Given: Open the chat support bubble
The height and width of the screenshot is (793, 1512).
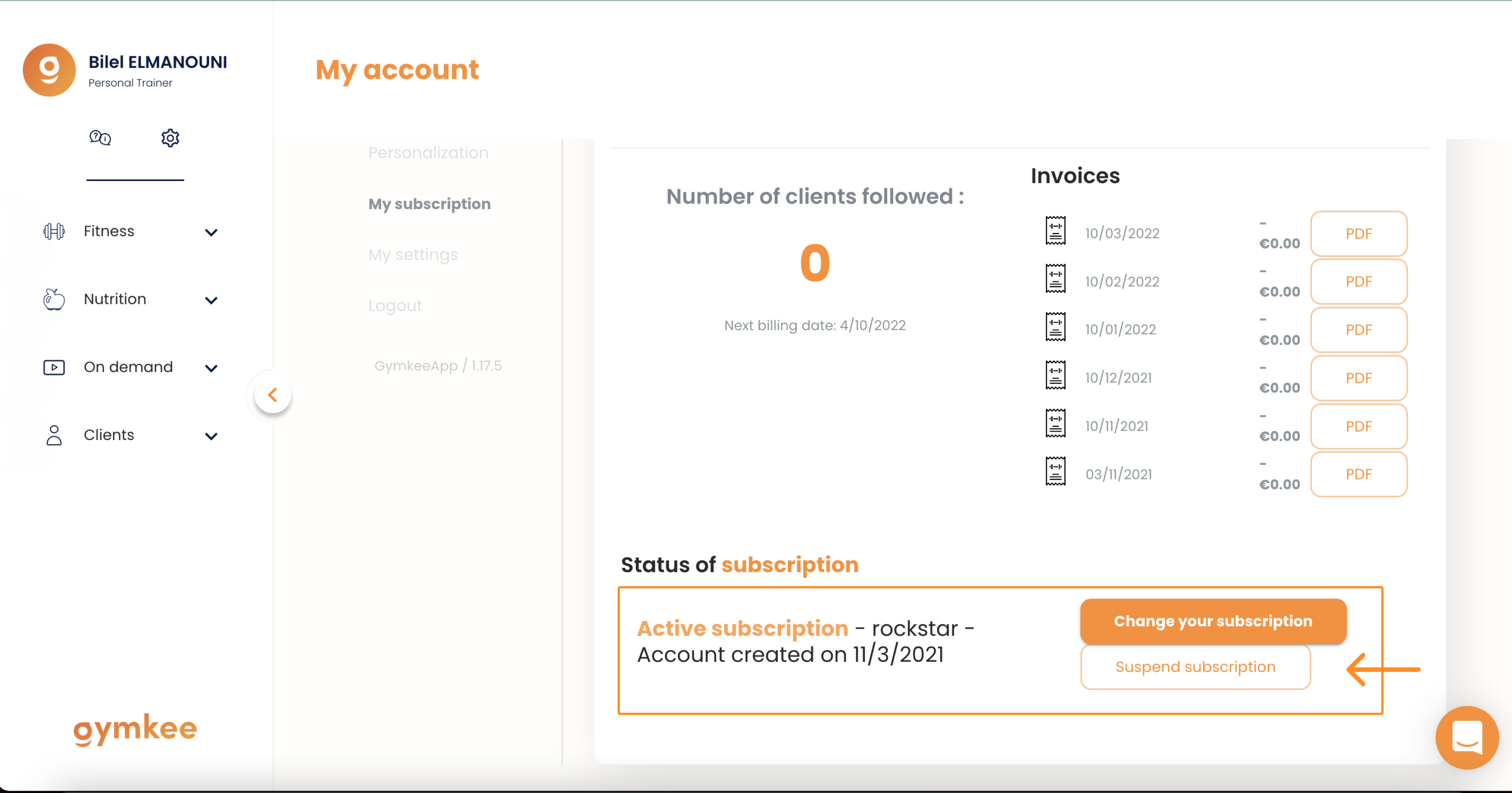Looking at the screenshot, I should pyautogui.click(x=1467, y=737).
